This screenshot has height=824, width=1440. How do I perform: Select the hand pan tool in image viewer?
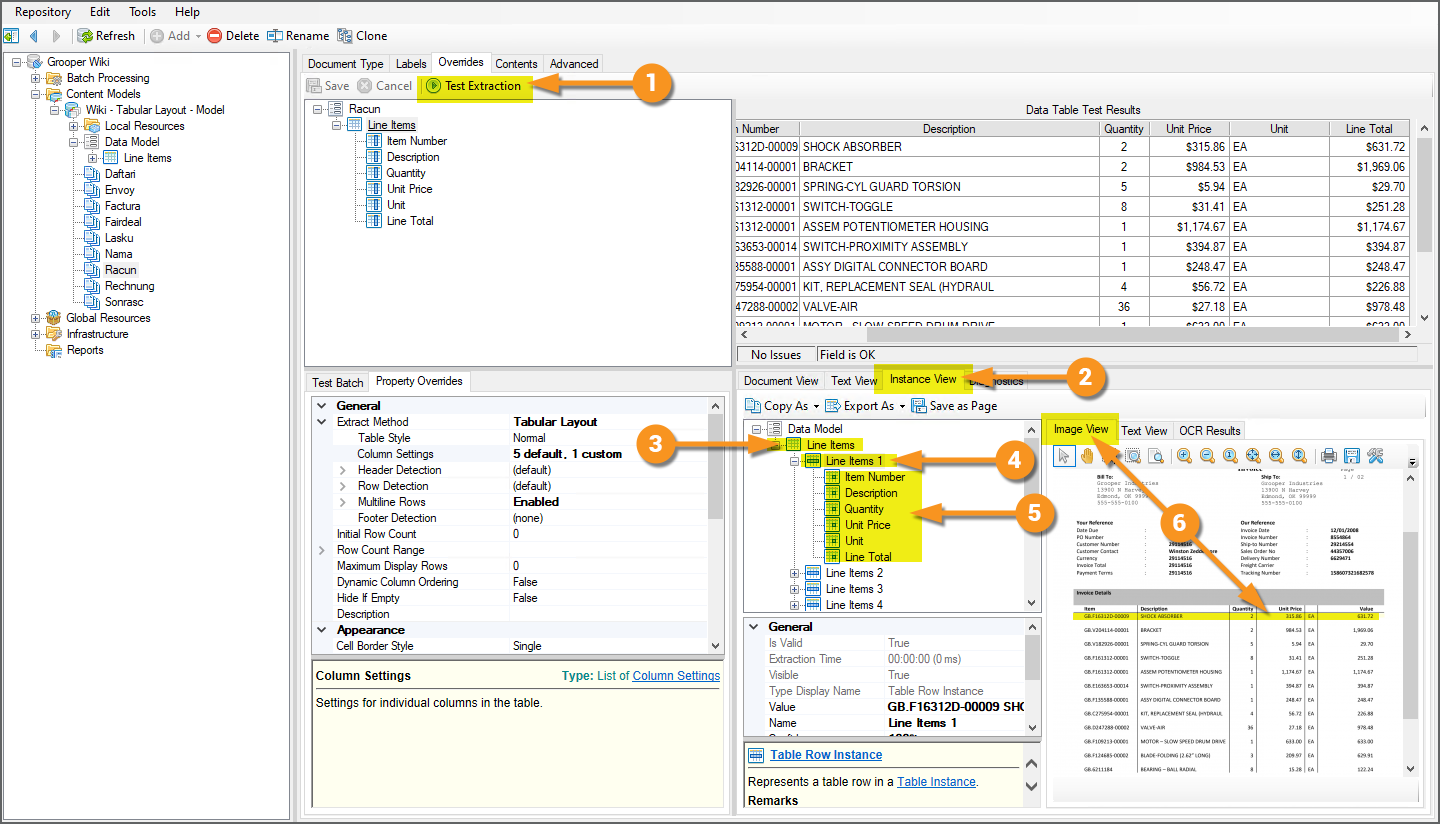point(1088,456)
